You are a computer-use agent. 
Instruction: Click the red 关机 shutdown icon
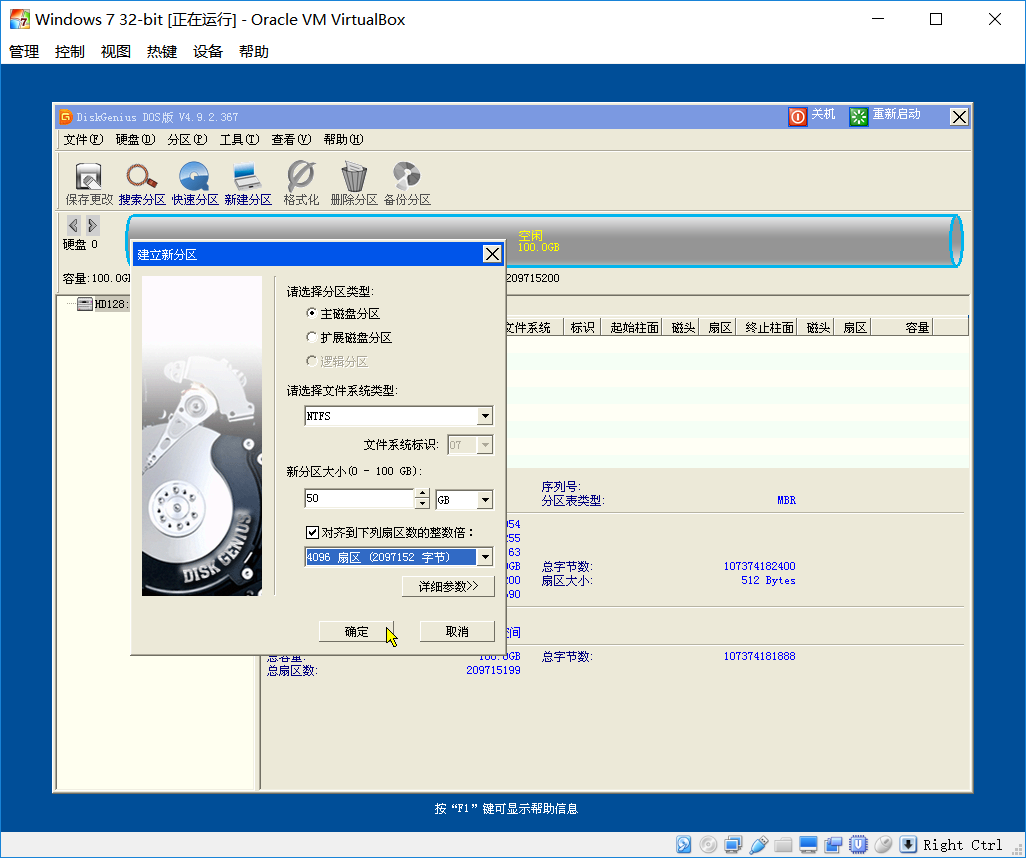click(x=798, y=116)
